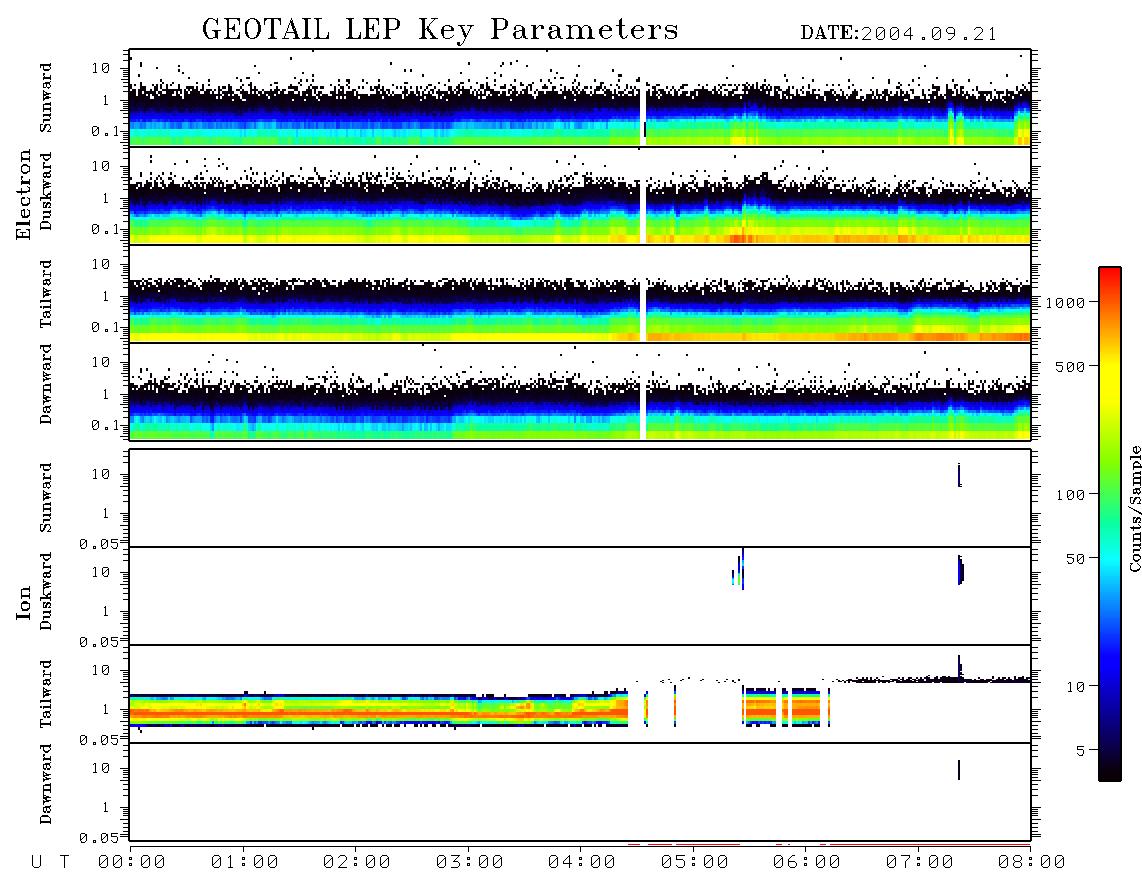
Task: Click the 100 color bar tick label
Action: [x=1071, y=495]
